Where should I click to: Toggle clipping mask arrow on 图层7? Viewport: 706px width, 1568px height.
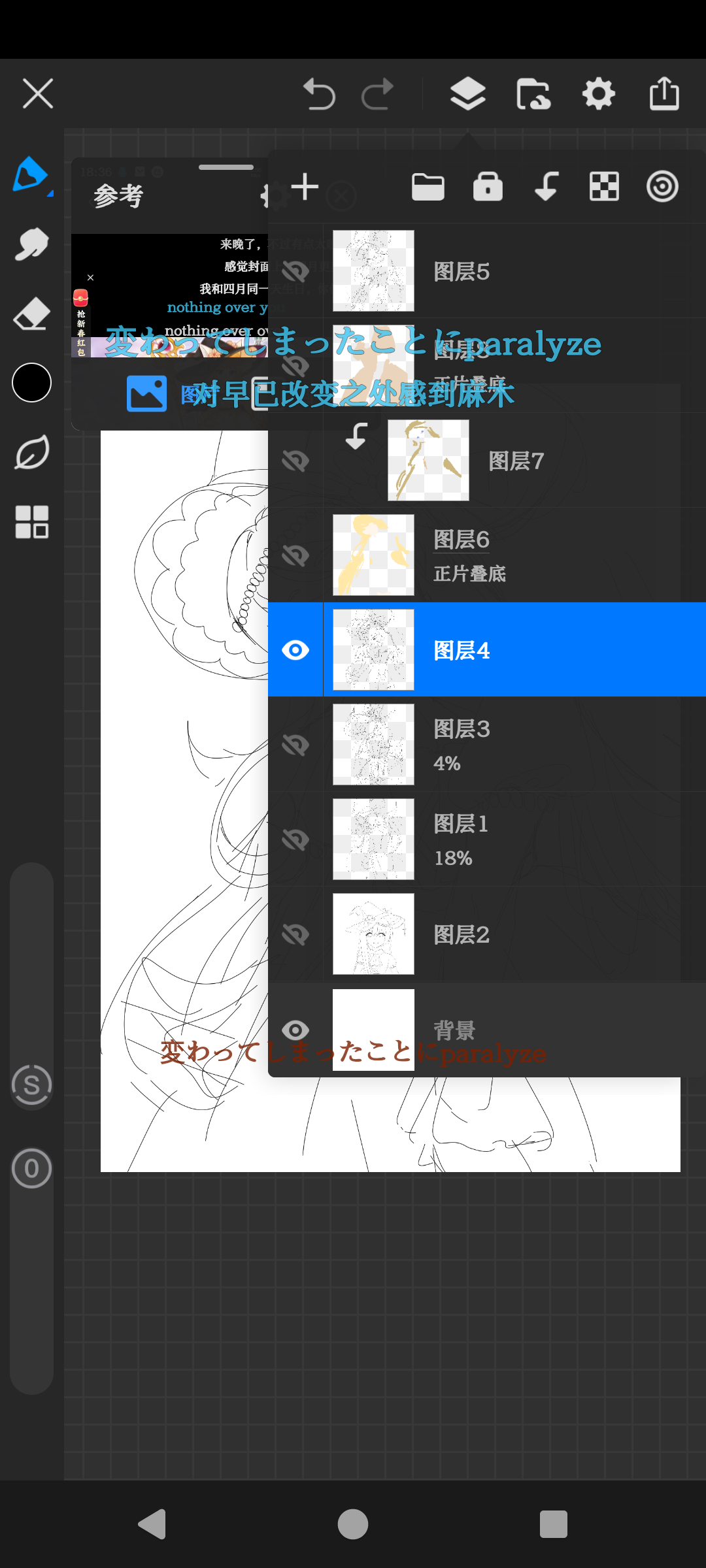point(356,436)
